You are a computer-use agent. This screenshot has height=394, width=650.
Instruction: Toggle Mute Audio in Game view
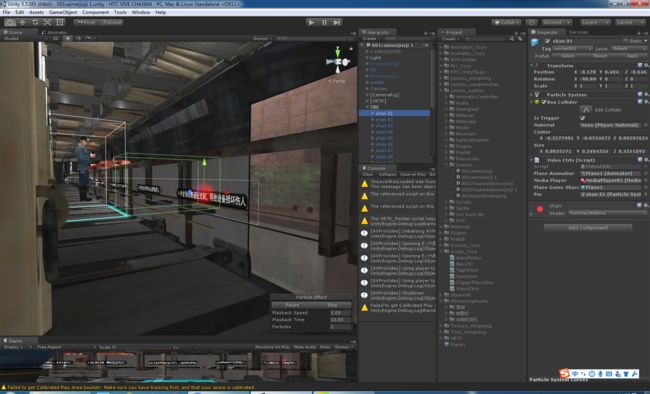click(305, 347)
